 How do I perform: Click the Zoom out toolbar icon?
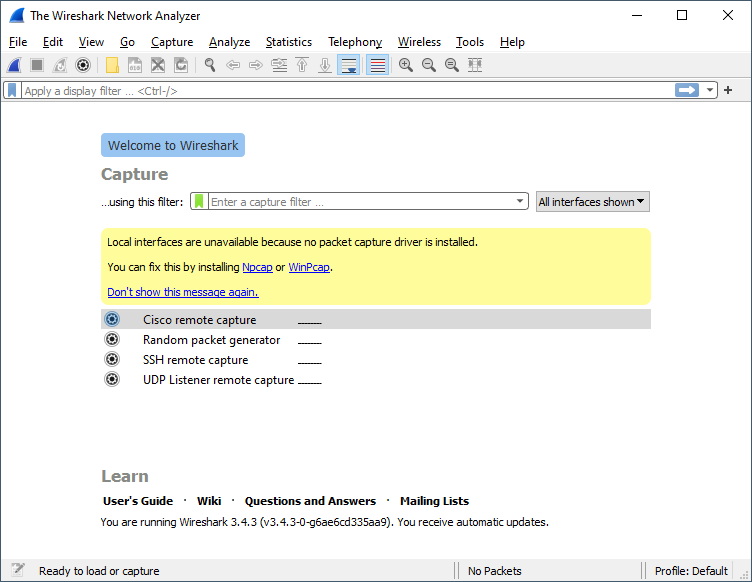pos(429,65)
